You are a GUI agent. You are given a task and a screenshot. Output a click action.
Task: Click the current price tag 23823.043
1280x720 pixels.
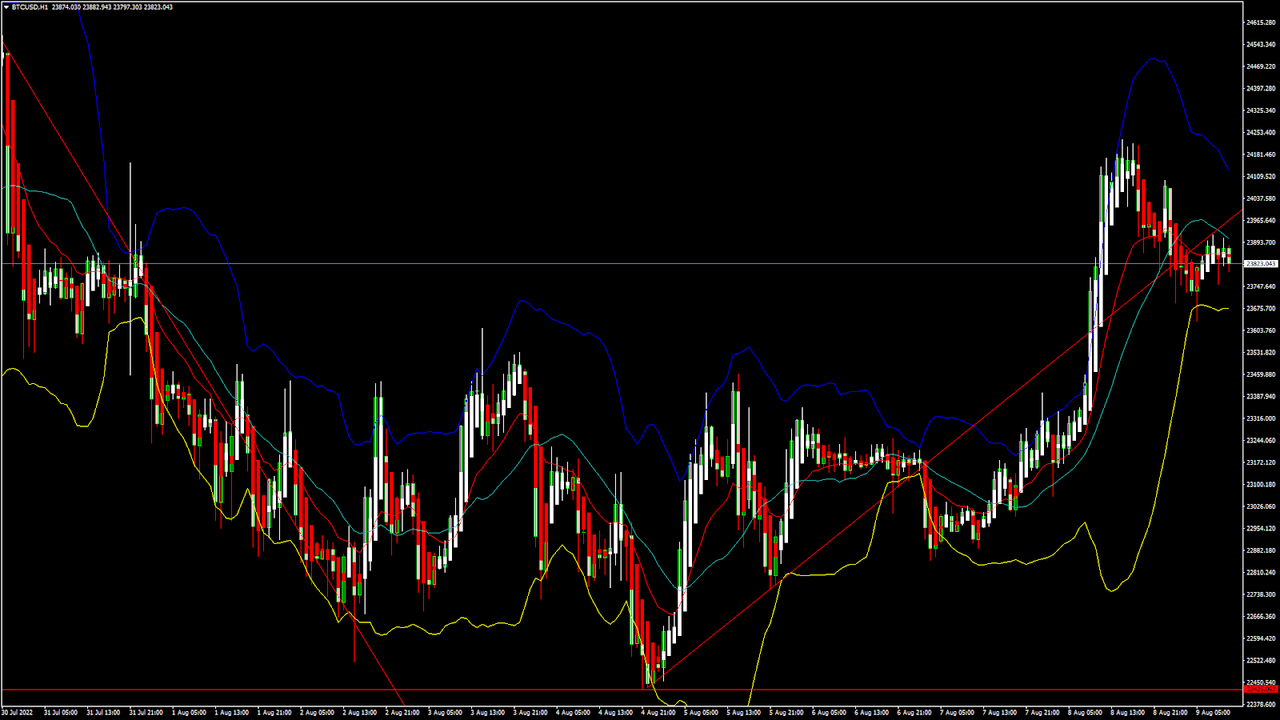(x=1259, y=264)
